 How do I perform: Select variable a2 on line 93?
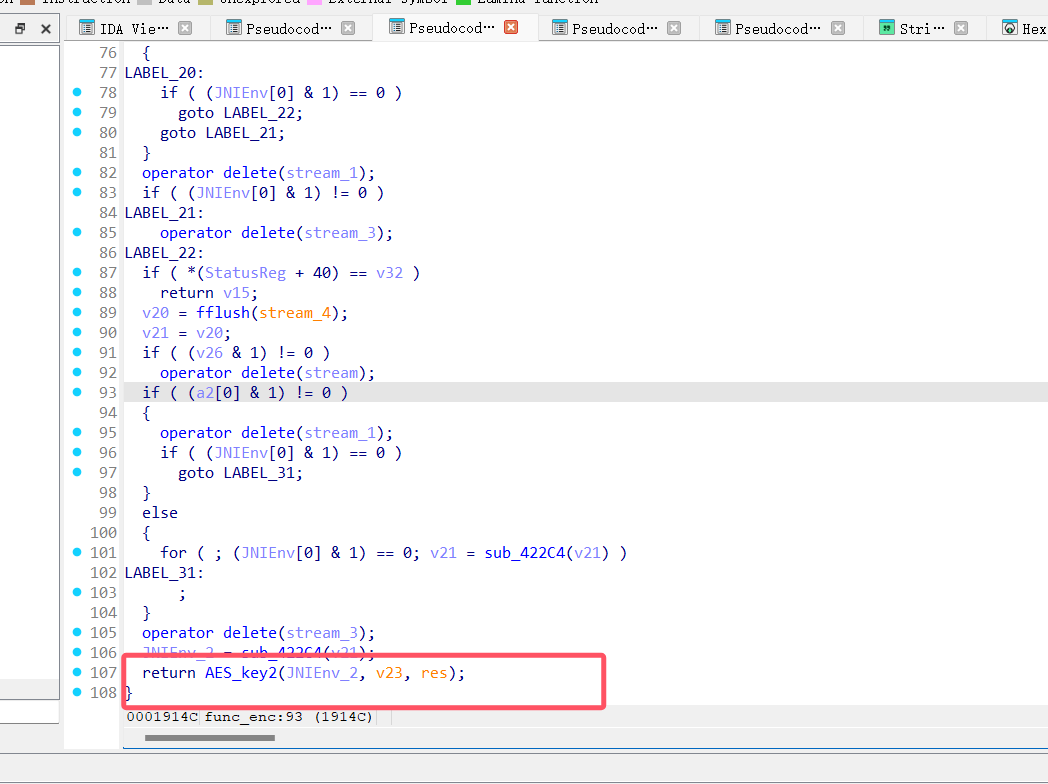pos(205,393)
